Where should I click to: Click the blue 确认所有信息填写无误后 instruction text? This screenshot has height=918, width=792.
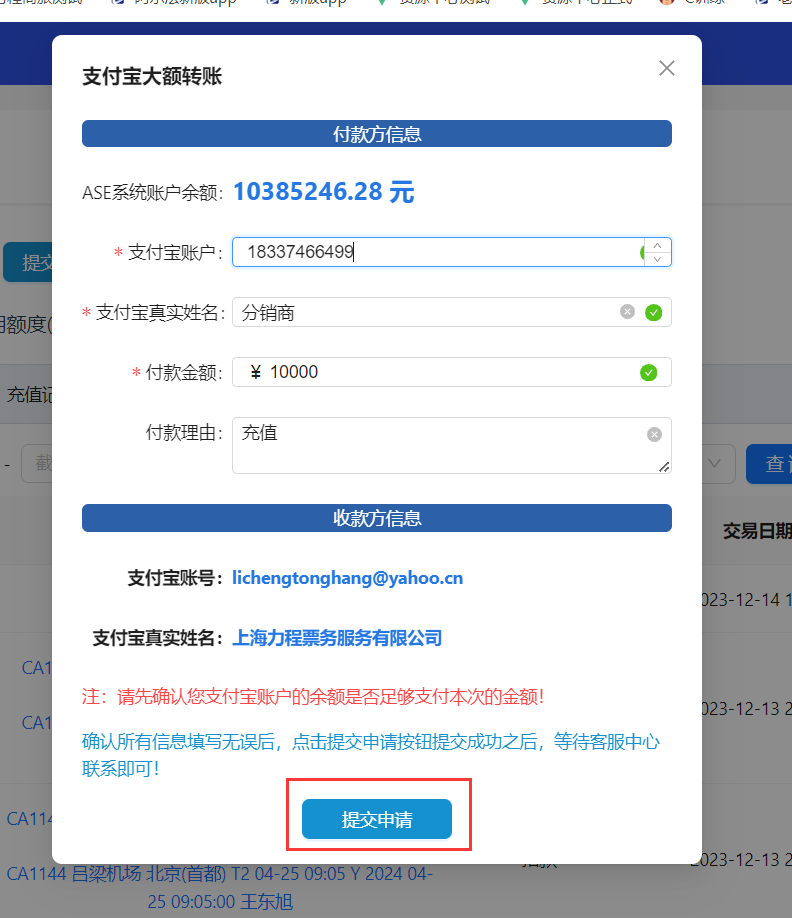tap(371, 755)
